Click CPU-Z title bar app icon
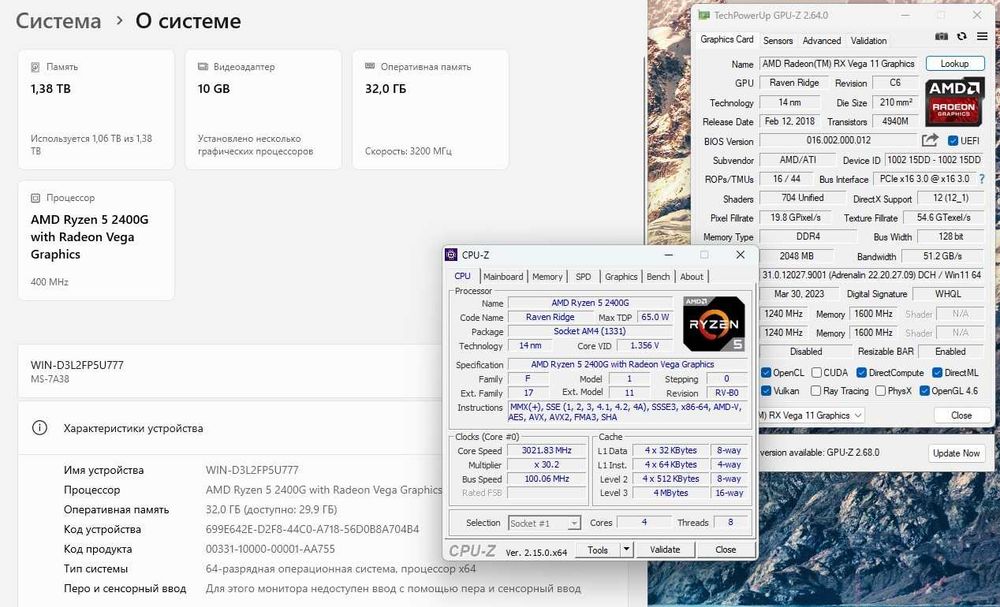This screenshot has width=1000, height=607. [451, 255]
